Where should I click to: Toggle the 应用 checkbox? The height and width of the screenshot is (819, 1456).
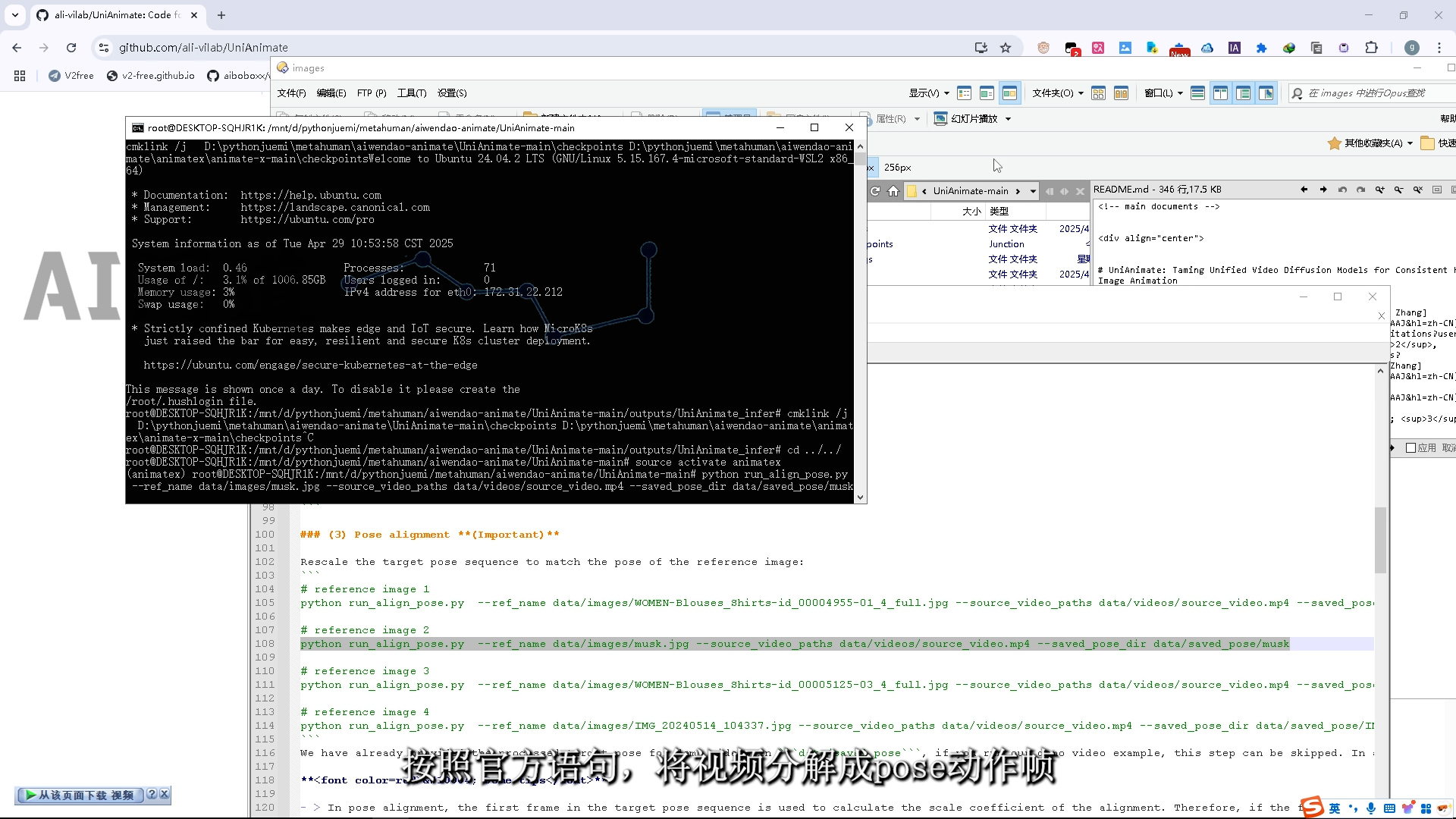coord(1411,448)
